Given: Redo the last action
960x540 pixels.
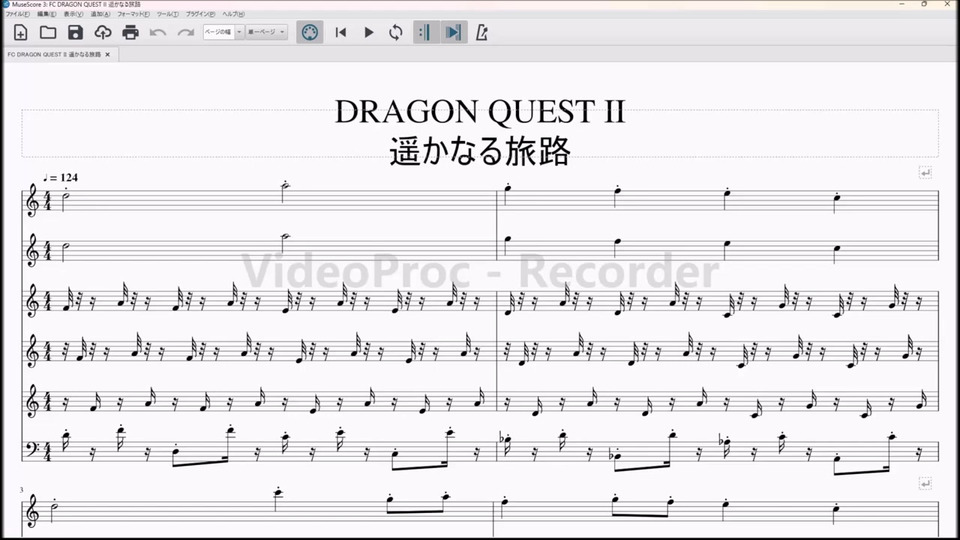Looking at the screenshot, I should tap(186, 32).
